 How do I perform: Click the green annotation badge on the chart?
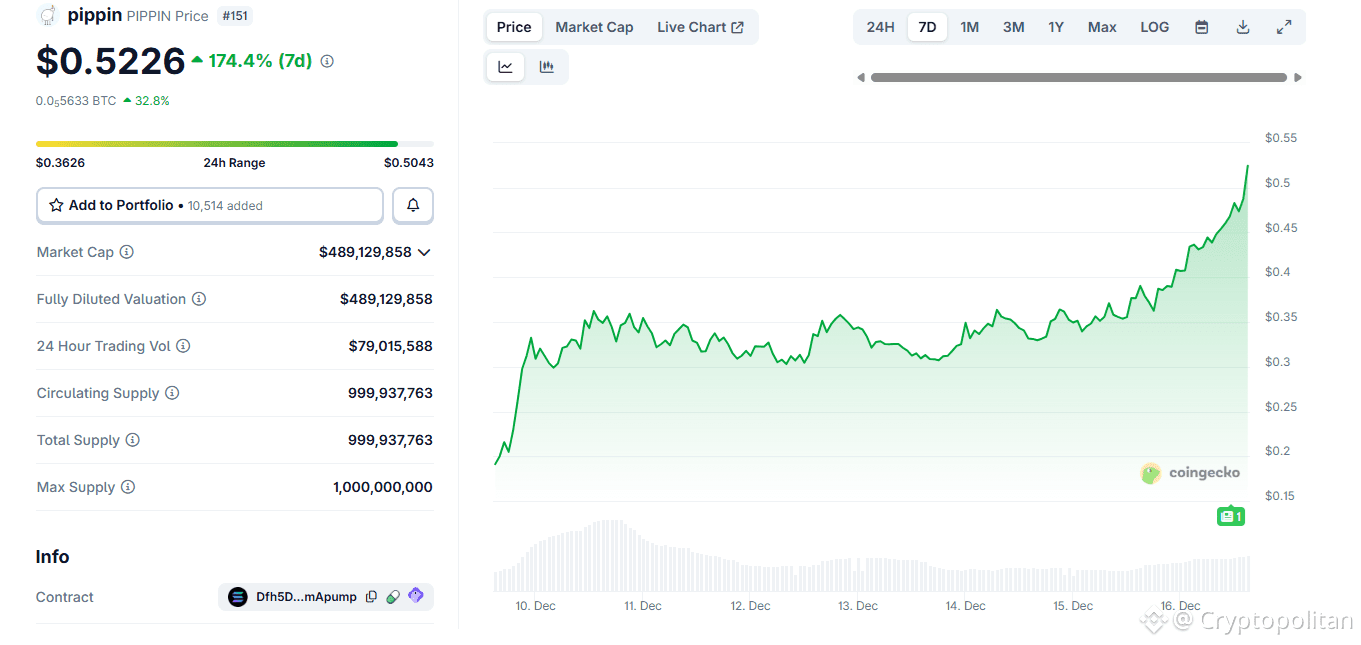[x=1231, y=515]
